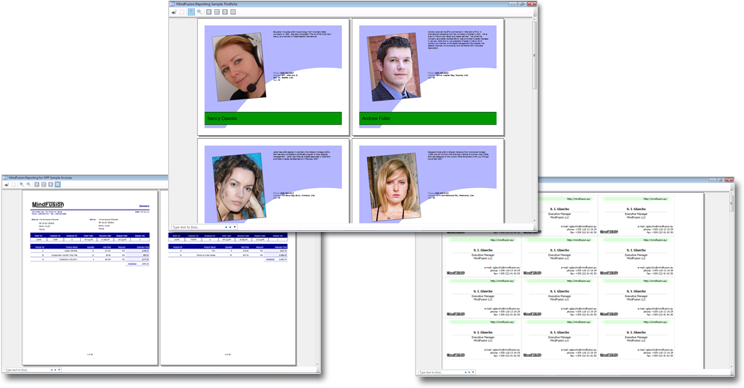Click Print icon in Portfolio window toolbar
Viewport: 744px width, 388px height.
point(174,12)
